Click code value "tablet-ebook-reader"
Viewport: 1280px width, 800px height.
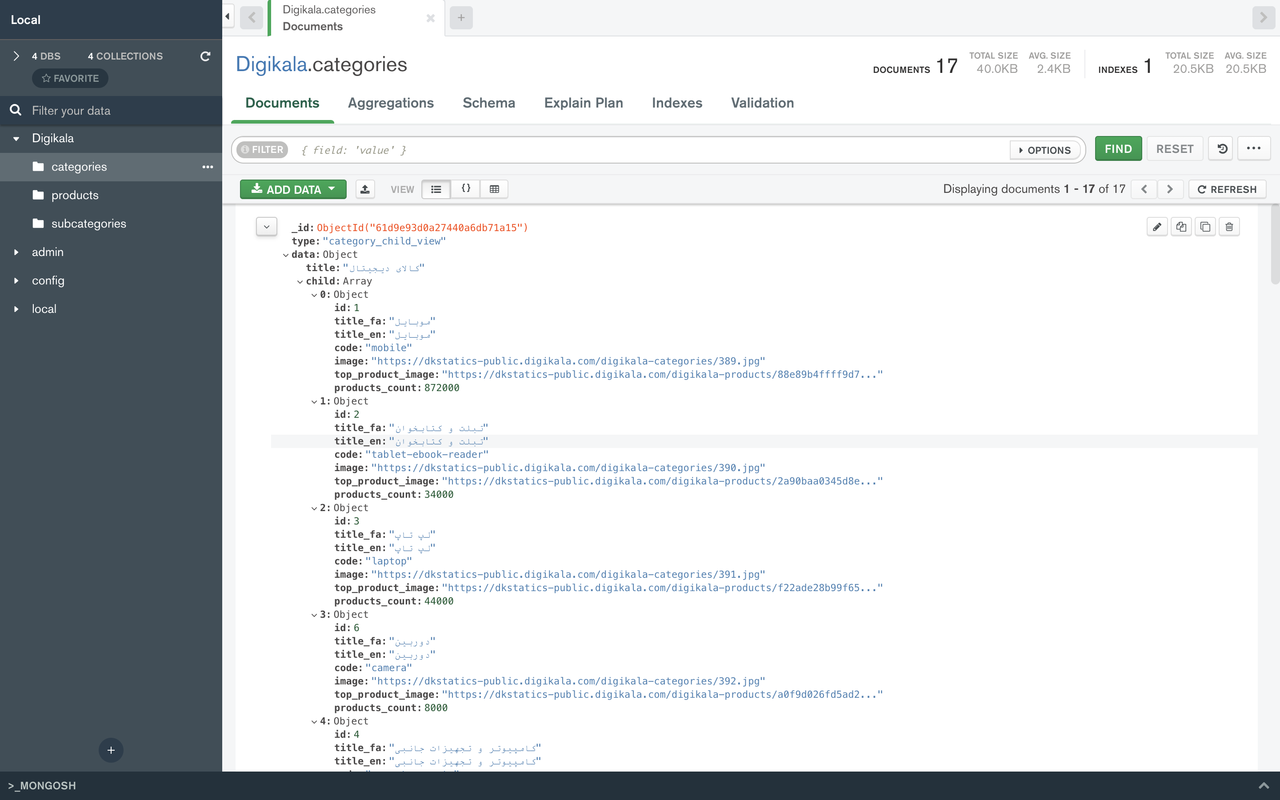coord(427,455)
